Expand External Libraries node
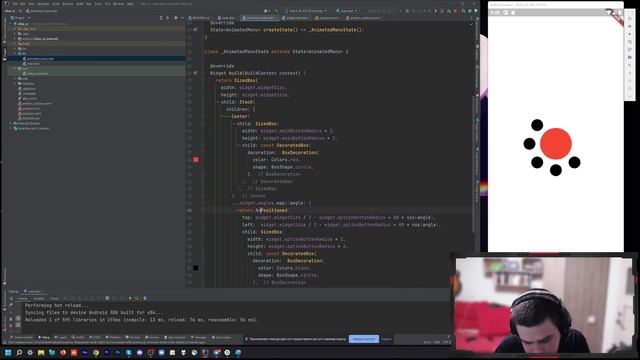 coord(10,123)
